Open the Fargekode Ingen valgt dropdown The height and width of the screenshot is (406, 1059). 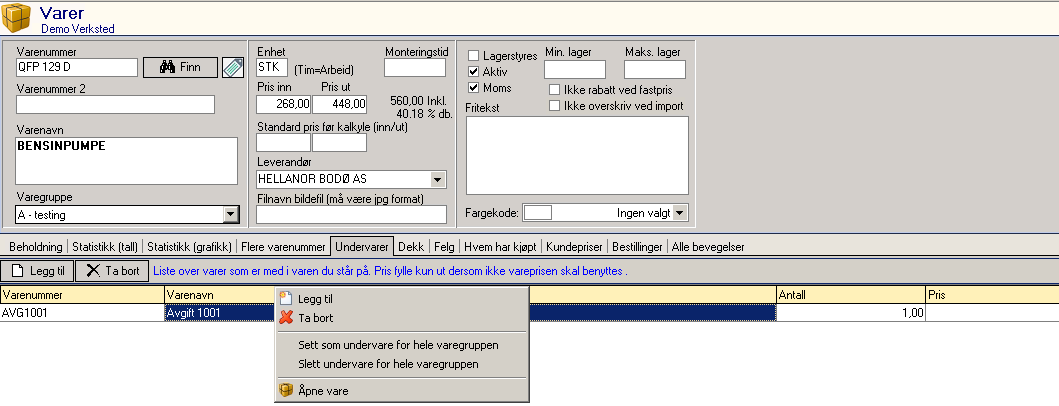679,213
